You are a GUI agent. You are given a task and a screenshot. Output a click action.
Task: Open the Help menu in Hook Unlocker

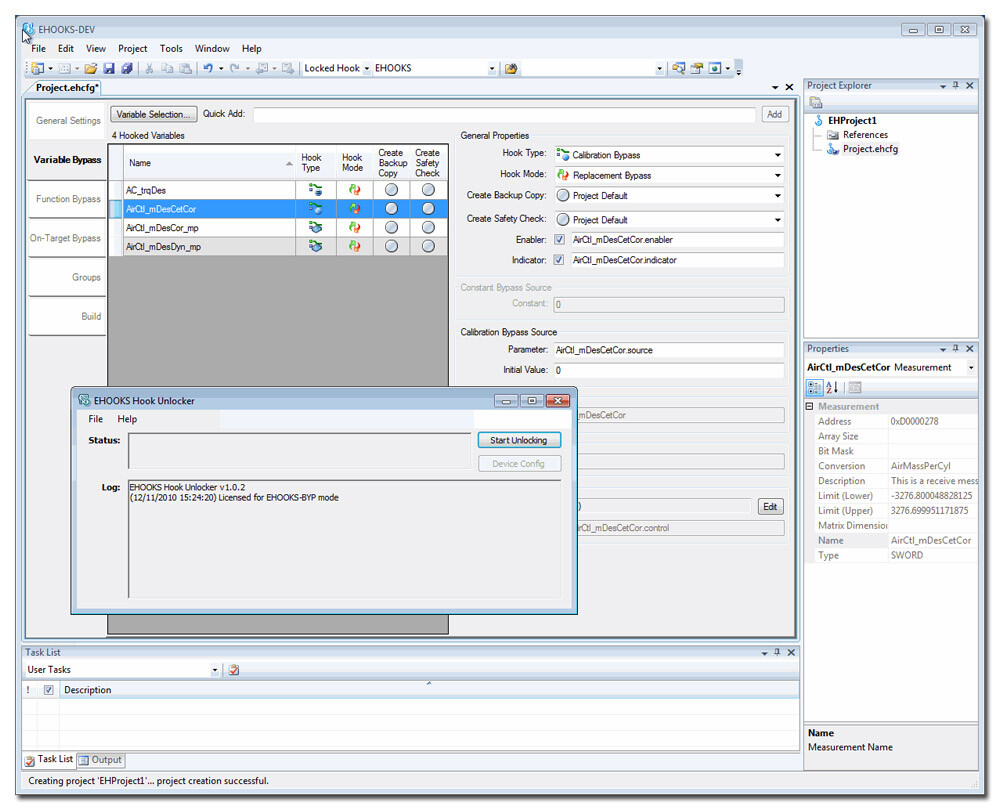click(127, 419)
